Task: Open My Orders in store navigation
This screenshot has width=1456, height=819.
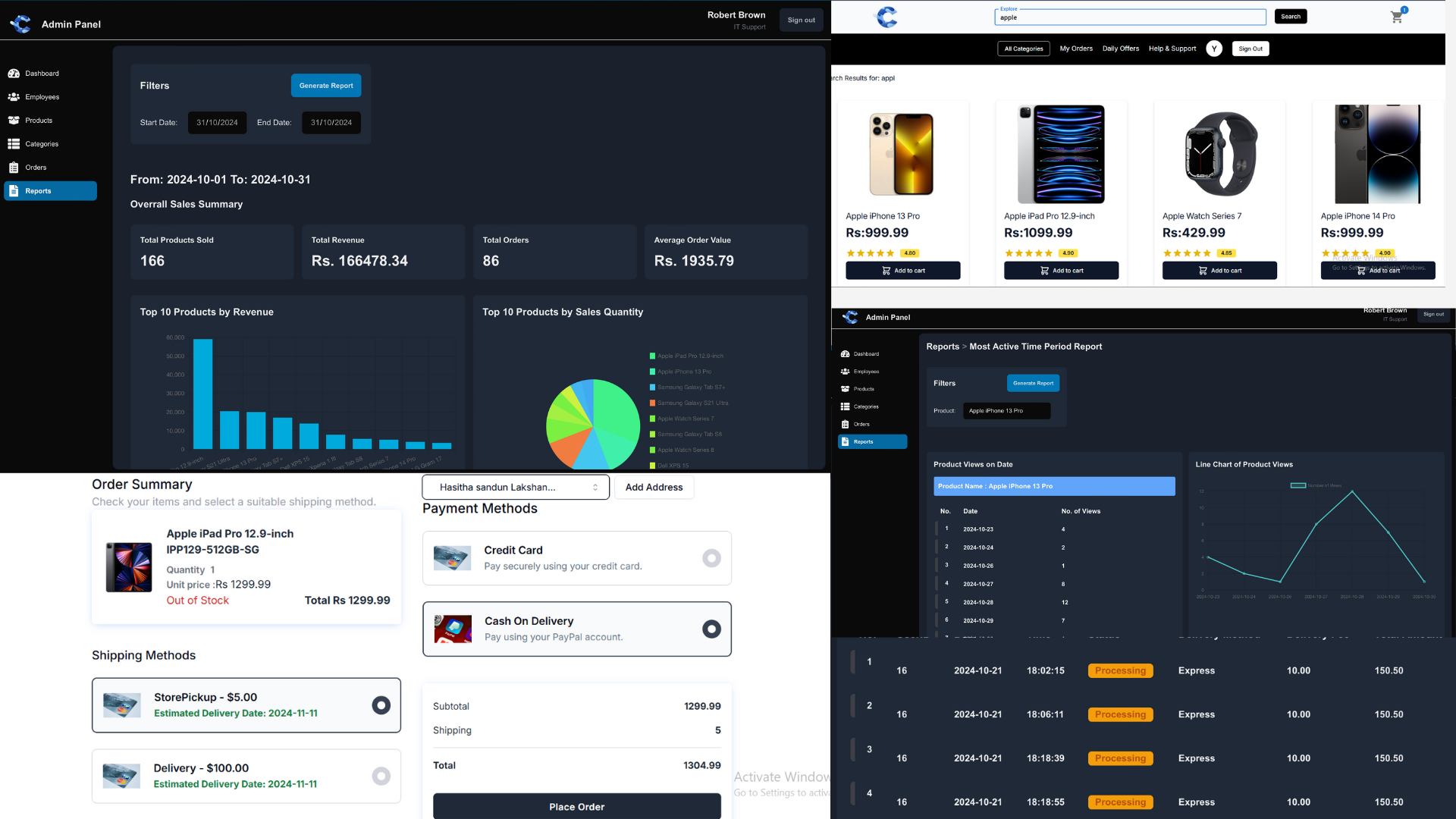Action: pyautogui.click(x=1076, y=49)
